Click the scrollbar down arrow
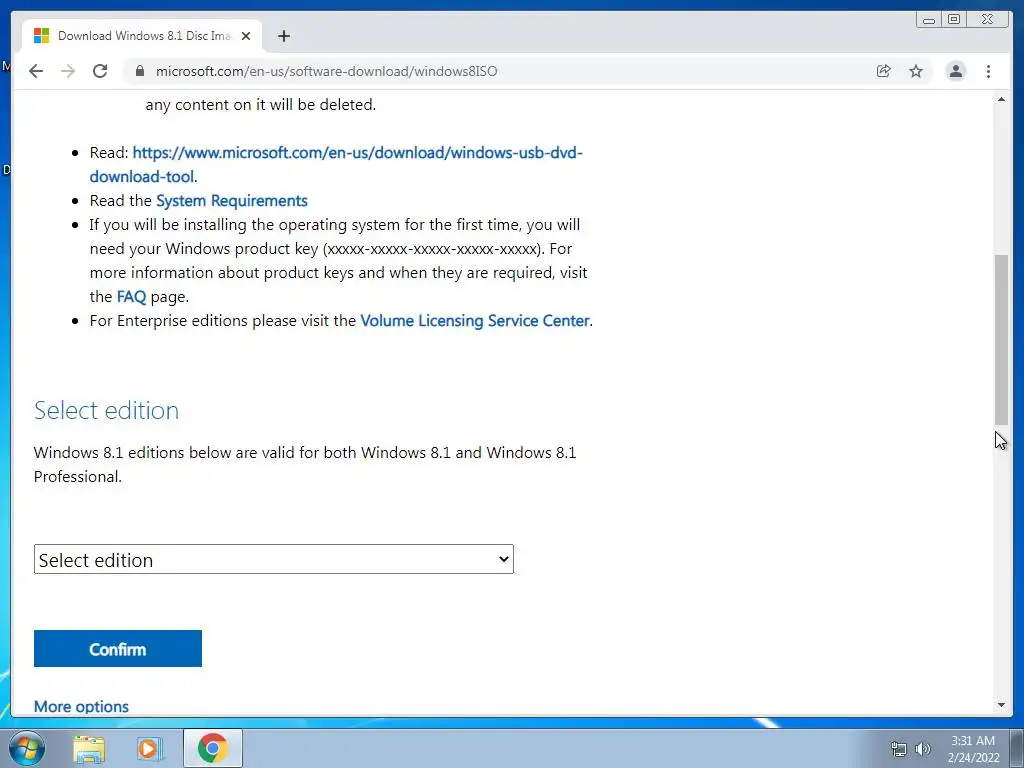This screenshot has width=1024, height=768. [1001, 705]
